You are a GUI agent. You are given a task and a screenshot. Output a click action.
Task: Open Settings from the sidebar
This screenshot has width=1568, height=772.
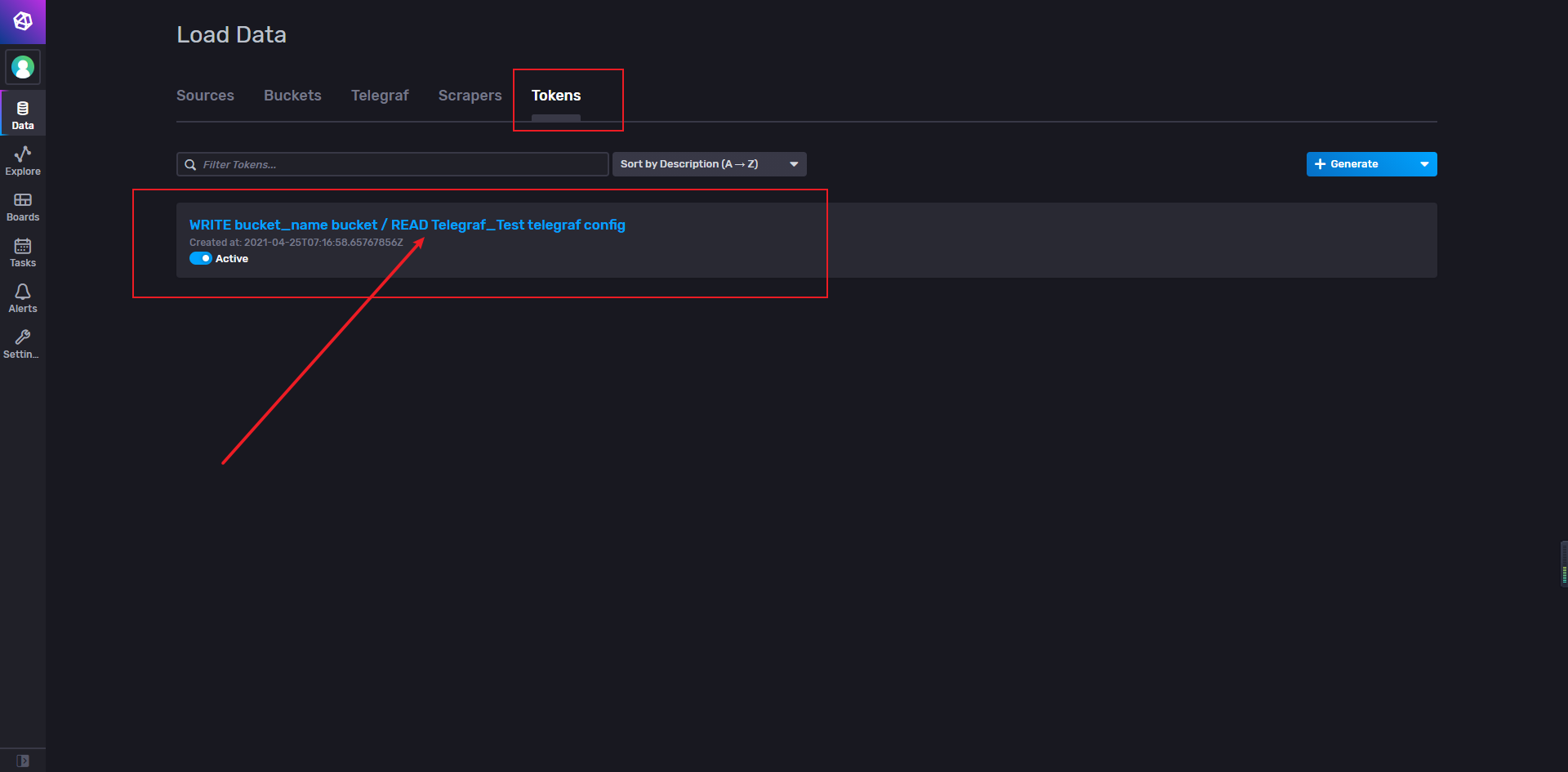tap(23, 343)
